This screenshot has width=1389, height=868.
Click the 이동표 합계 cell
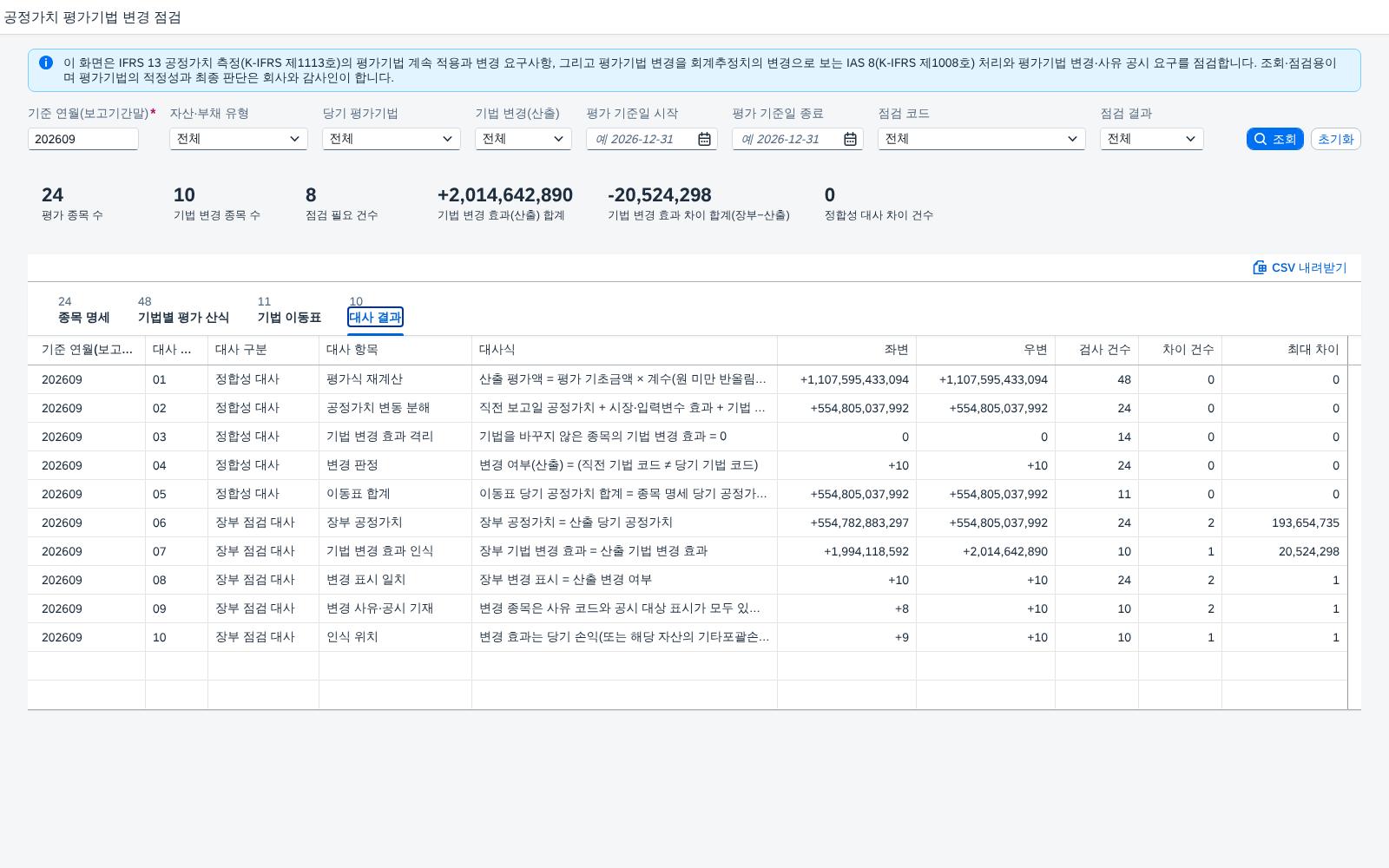point(395,494)
